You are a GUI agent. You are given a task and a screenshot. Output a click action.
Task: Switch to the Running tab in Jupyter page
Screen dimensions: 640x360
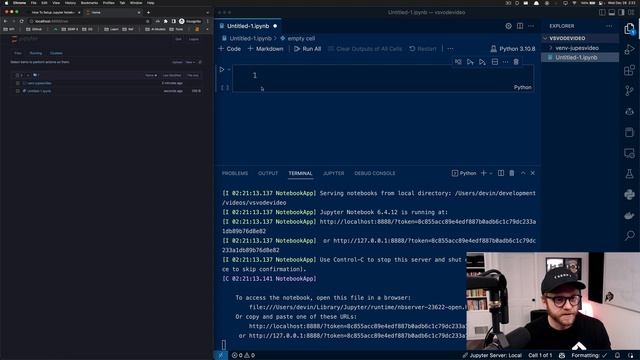[36, 53]
